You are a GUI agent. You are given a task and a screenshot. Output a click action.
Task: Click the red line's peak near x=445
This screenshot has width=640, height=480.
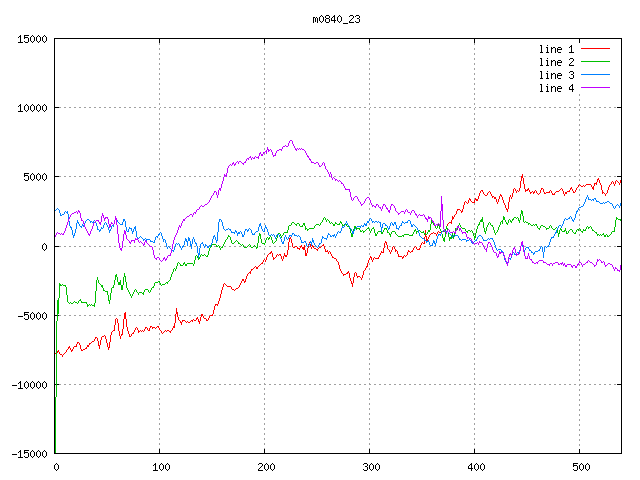click(522, 175)
